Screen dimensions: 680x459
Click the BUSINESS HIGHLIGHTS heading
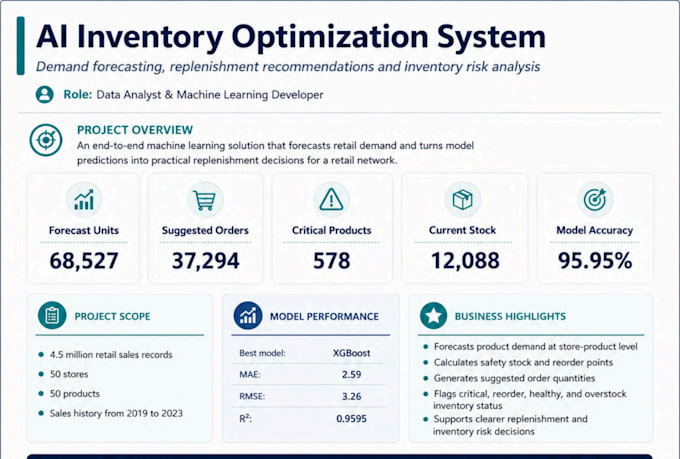pos(510,316)
